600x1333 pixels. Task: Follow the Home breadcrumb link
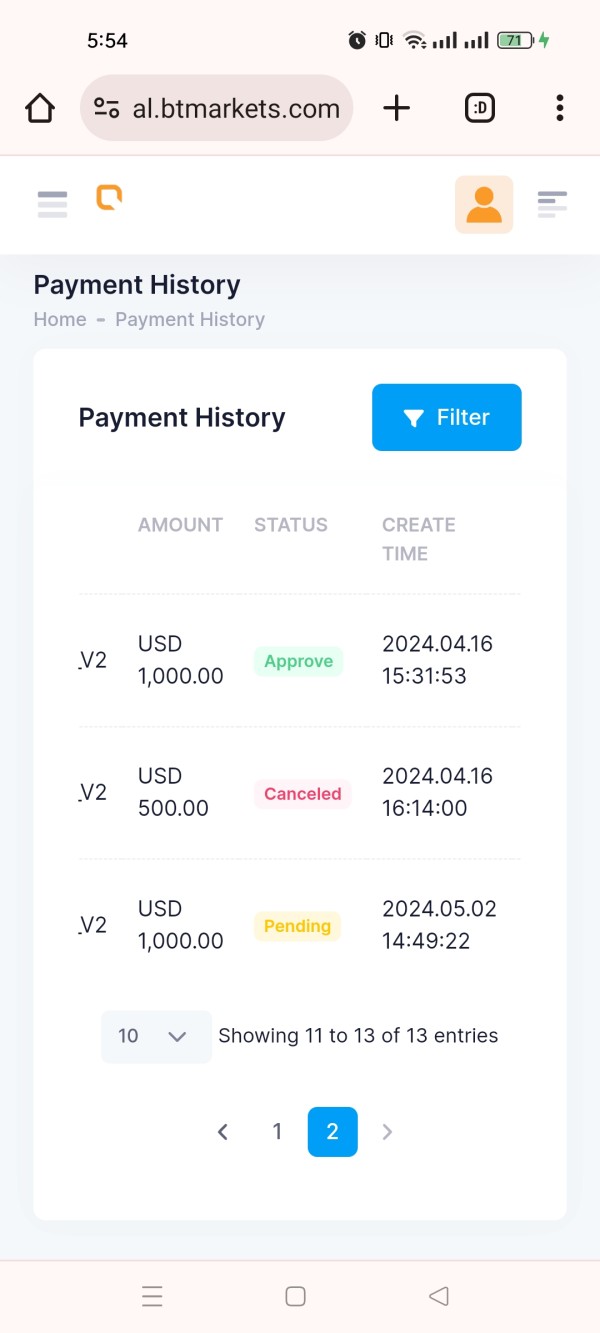(60, 319)
